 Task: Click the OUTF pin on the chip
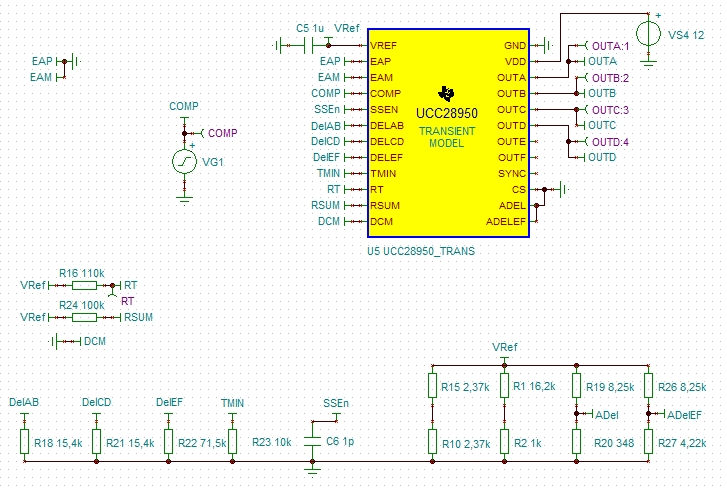[512, 158]
